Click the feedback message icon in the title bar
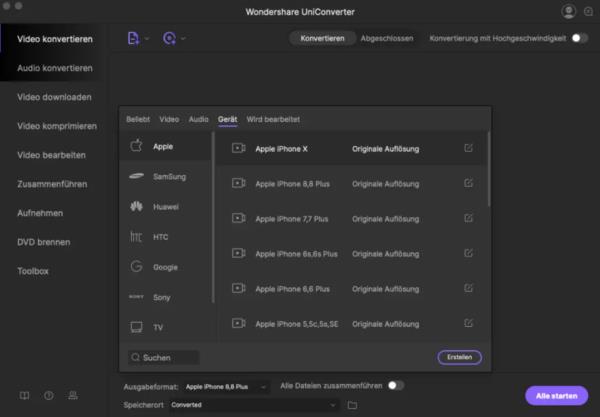This screenshot has width=600, height=417. [589, 11]
